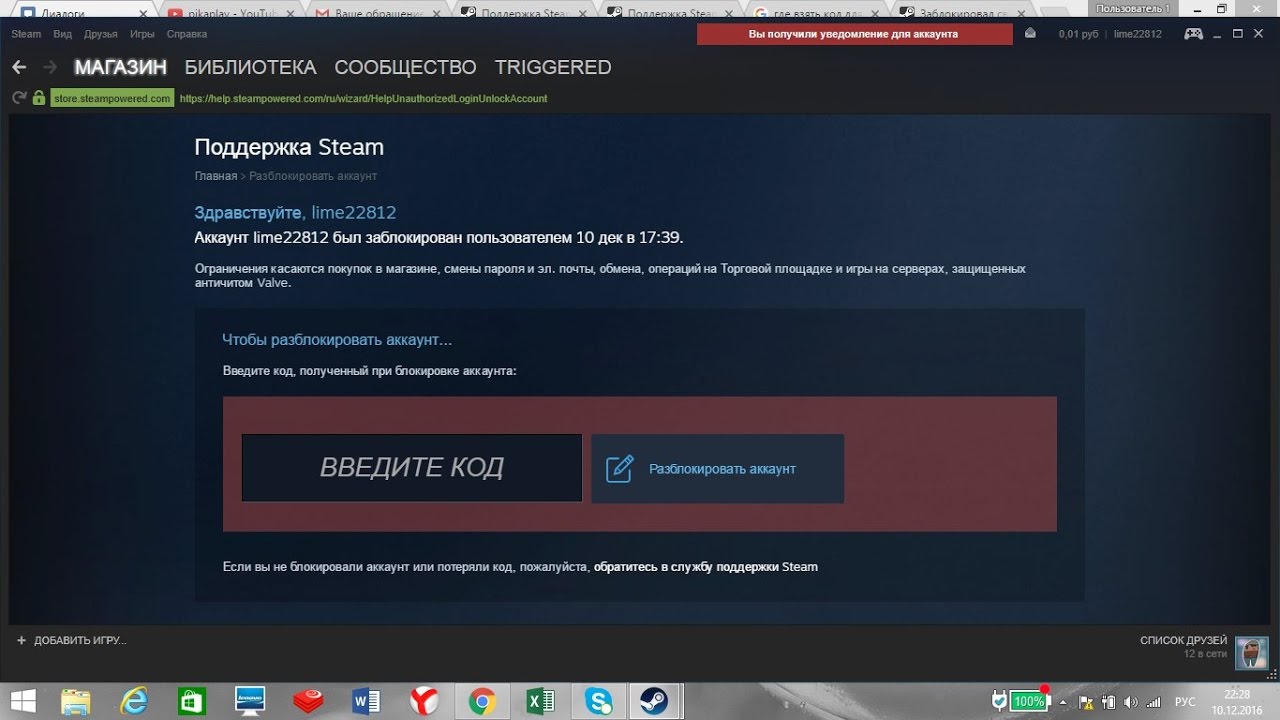Click the Action Center flag icon in the tray
This screenshot has width=1280, height=720.
(1086, 701)
